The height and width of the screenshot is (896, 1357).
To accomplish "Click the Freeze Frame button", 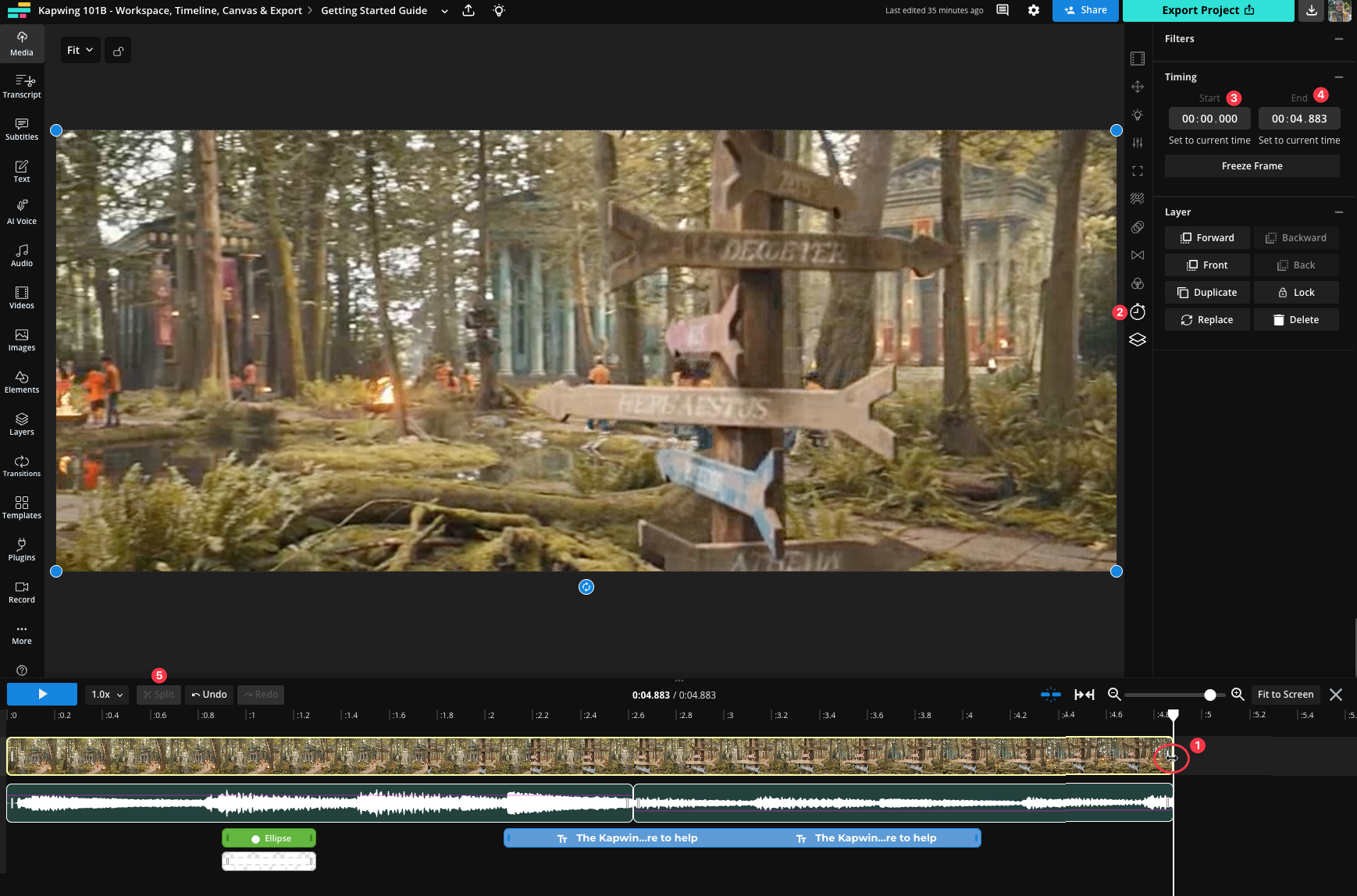I will pyautogui.click(x=1252, y=166).
